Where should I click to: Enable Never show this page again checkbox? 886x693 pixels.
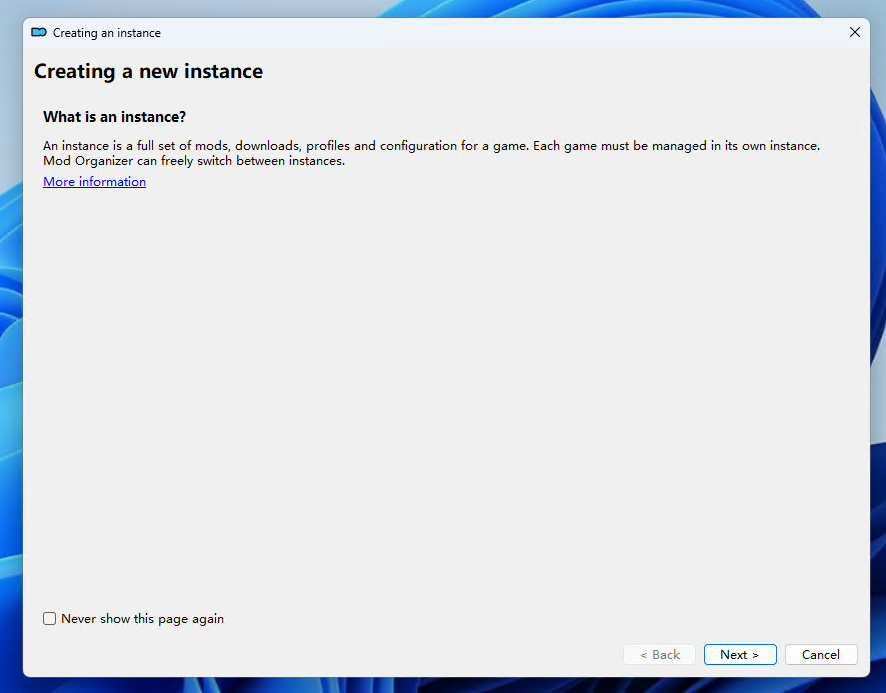[50, 618]
